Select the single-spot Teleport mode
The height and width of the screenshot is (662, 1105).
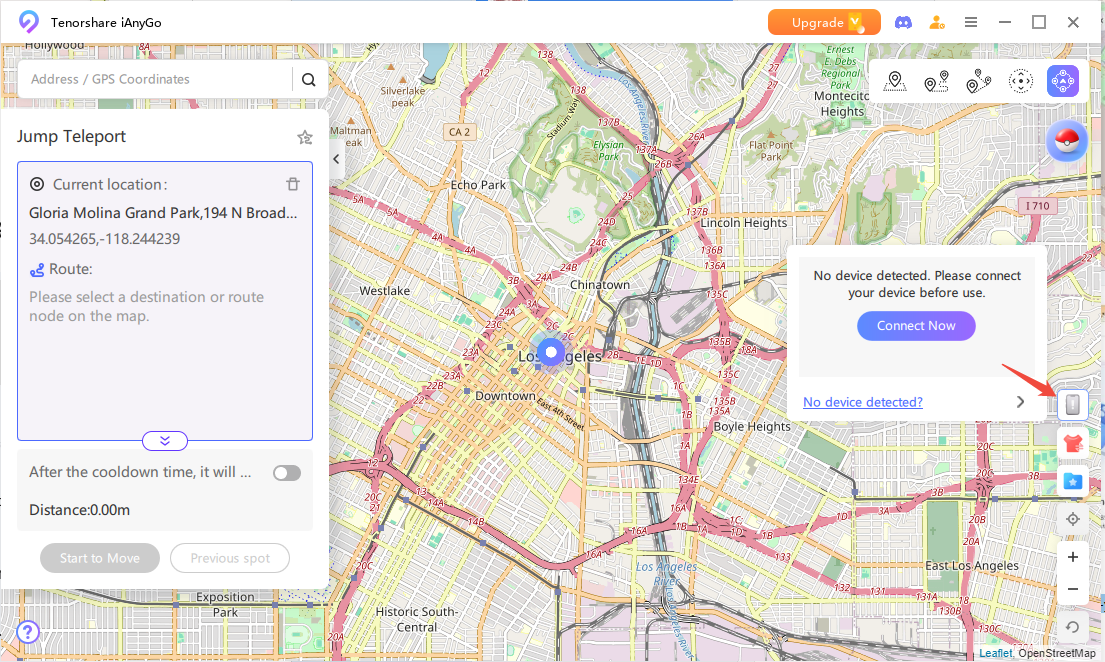click(x=894, y=81)
